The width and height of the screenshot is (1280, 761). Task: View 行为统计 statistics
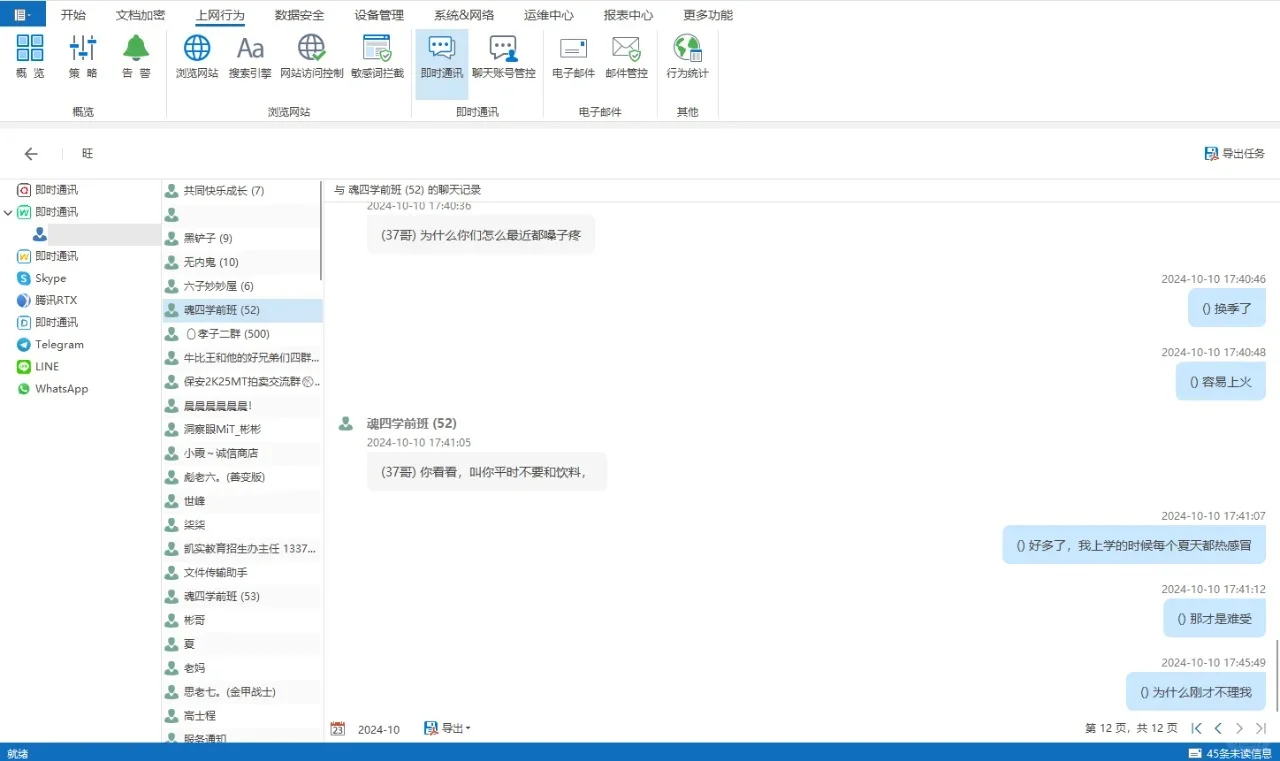point(687,57)
